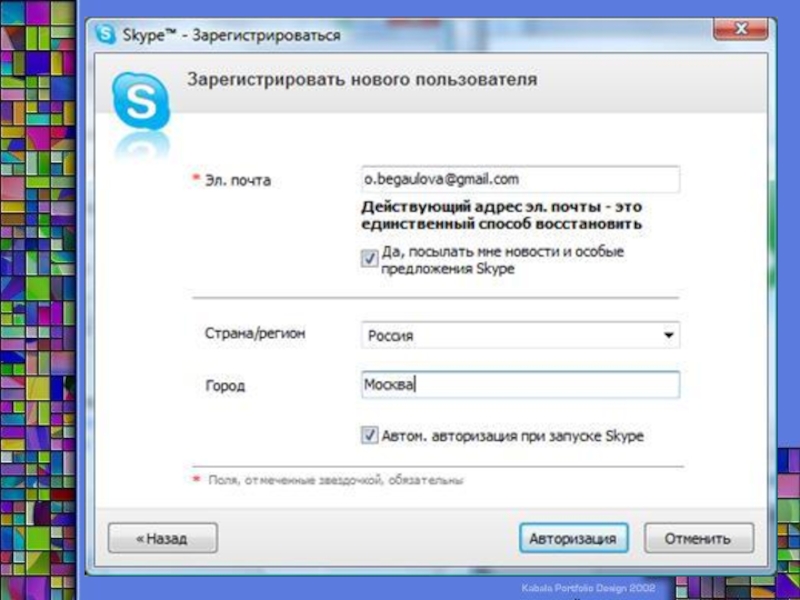
Task: Click the Автом. авторизация label text
Action: click(x=513, y=436)
